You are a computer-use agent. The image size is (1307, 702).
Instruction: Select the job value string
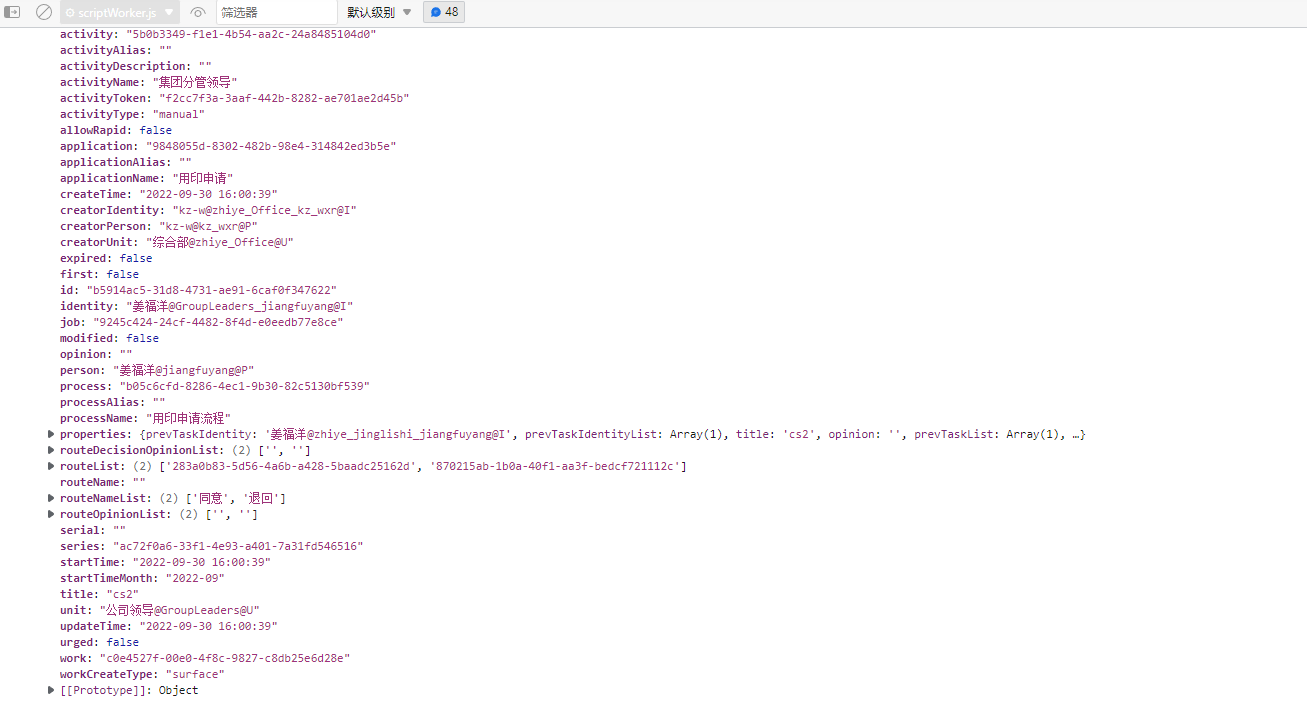218,322
